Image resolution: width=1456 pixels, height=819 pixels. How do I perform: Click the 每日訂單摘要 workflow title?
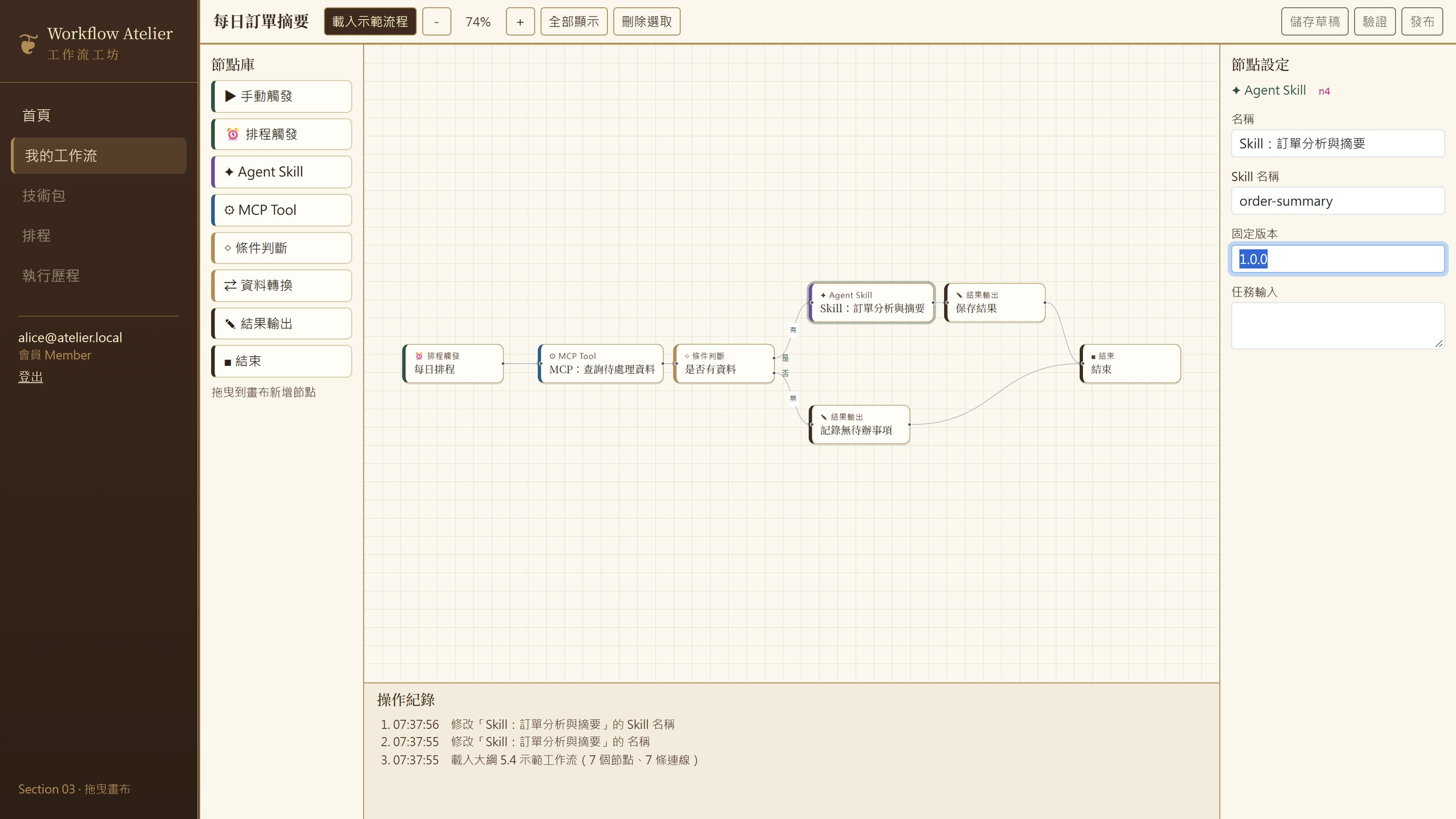click(x=261, y=21)
